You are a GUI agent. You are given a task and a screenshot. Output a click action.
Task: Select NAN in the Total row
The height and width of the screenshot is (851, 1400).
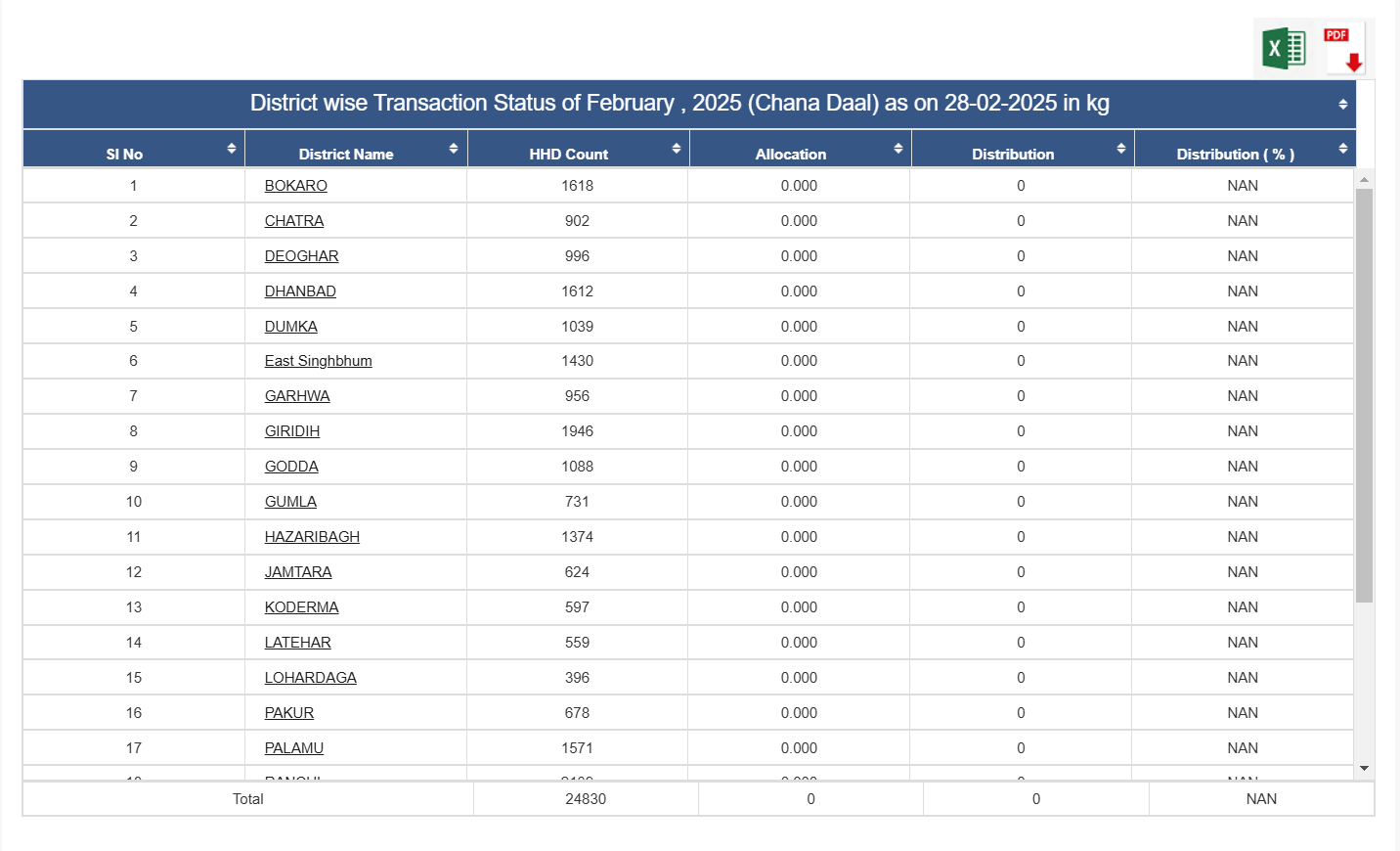(1261, 799)
